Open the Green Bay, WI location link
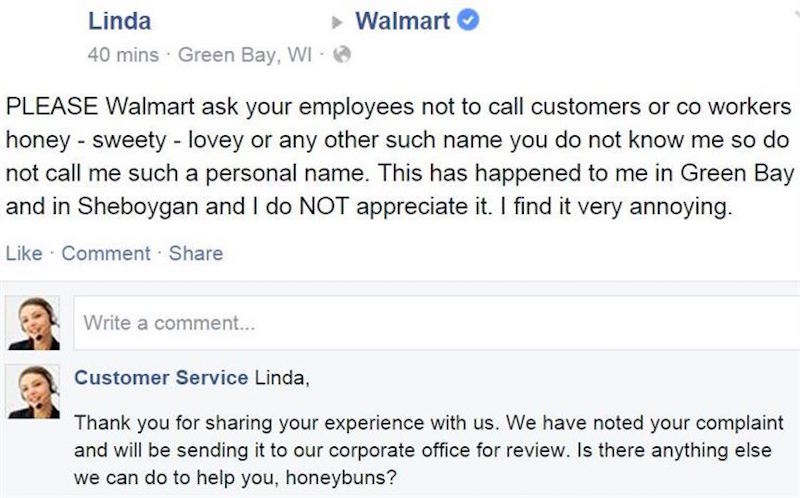800x498 pixels. click(244, 55)
